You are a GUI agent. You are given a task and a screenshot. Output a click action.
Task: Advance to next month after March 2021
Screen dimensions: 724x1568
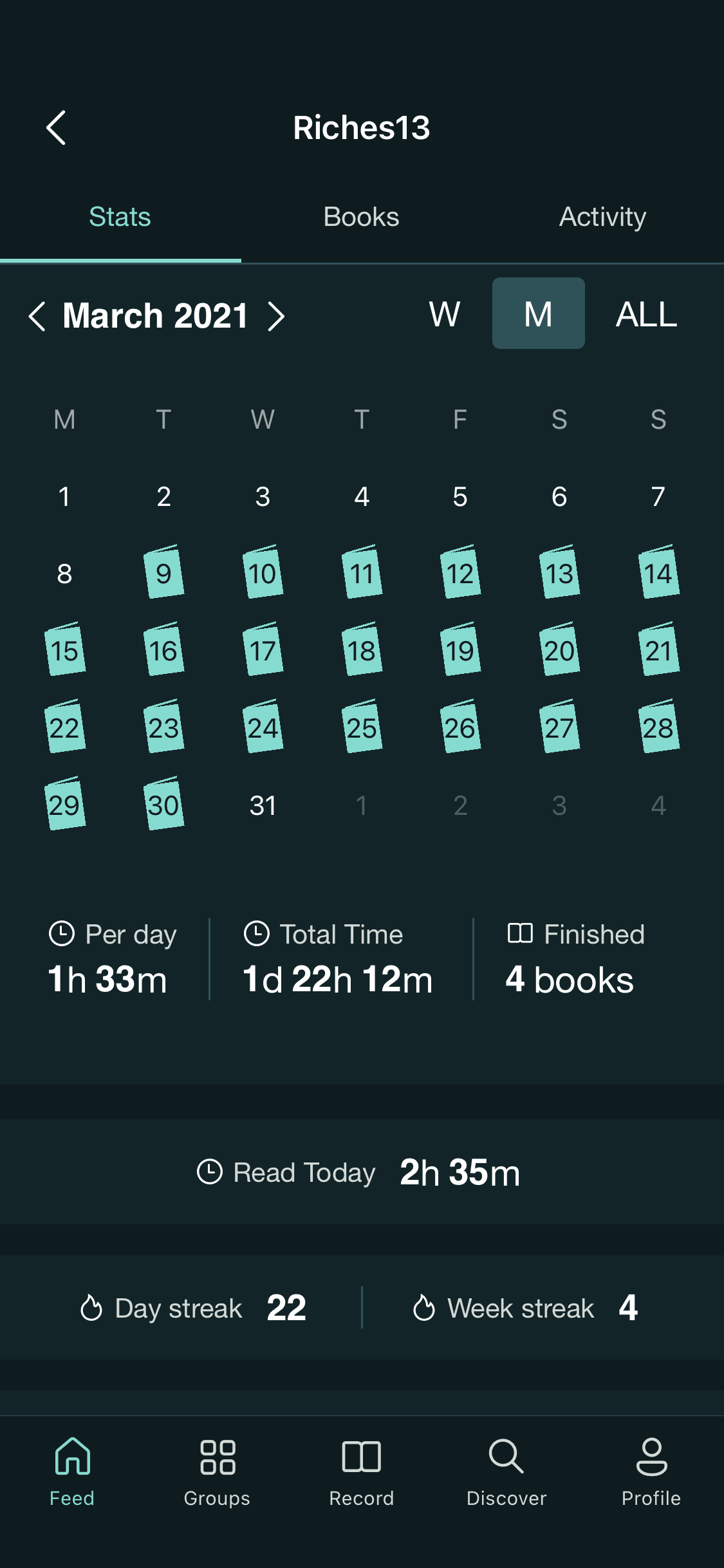(277, 316)
